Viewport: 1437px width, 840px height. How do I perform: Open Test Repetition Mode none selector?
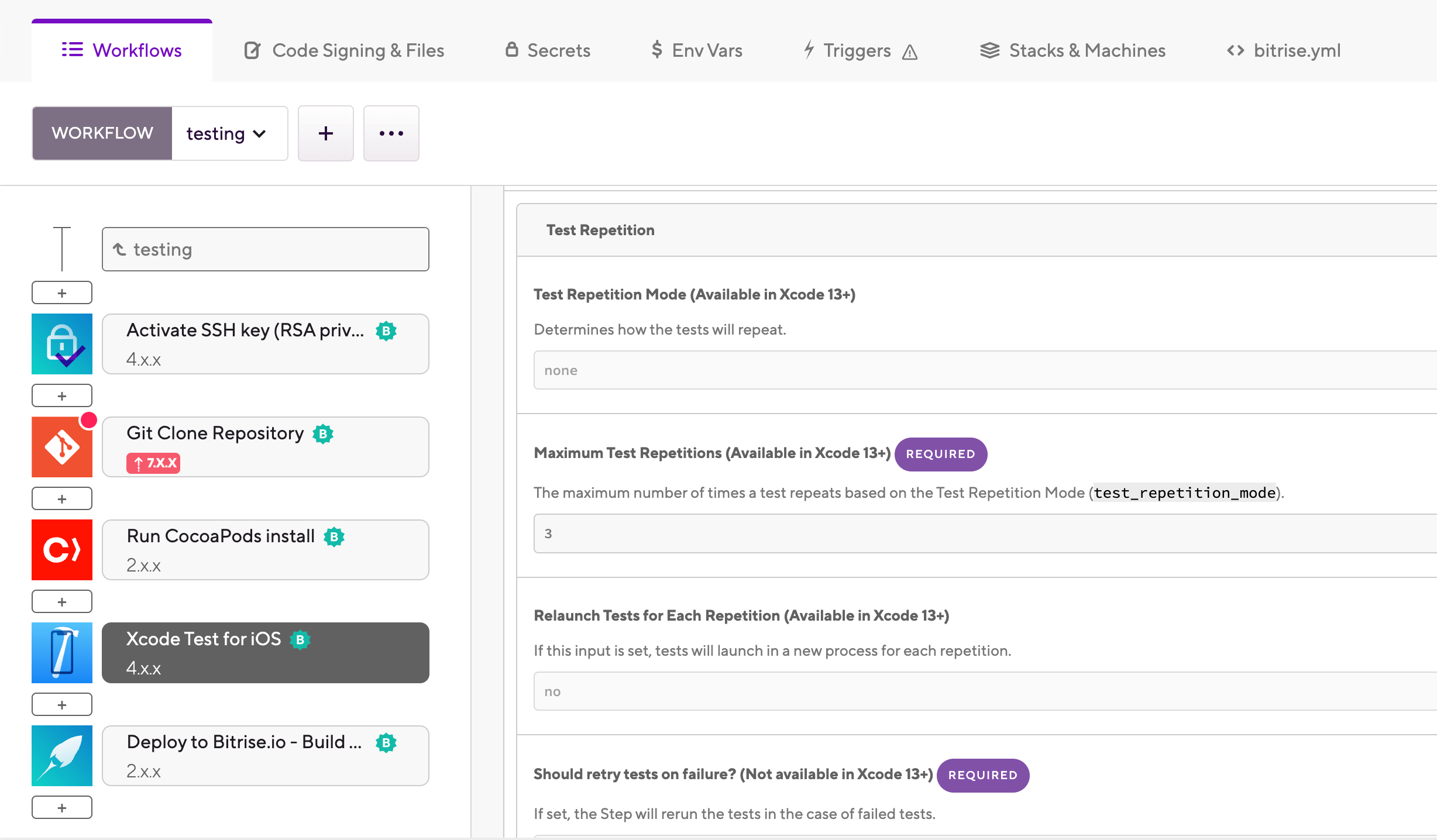click(x=983, y=370)
